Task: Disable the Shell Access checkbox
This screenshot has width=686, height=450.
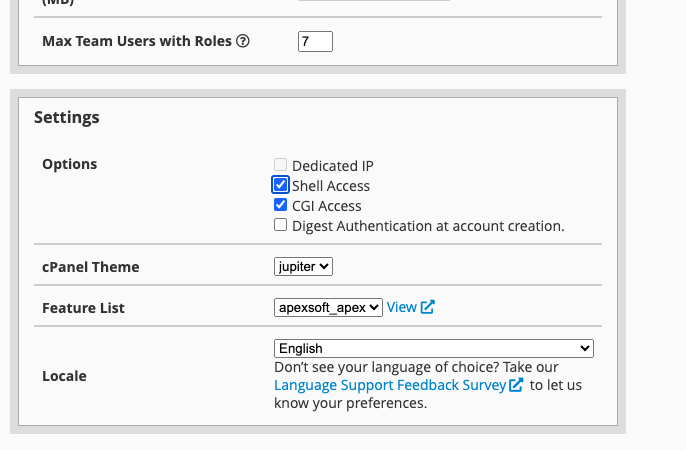Action: (281, 185)
